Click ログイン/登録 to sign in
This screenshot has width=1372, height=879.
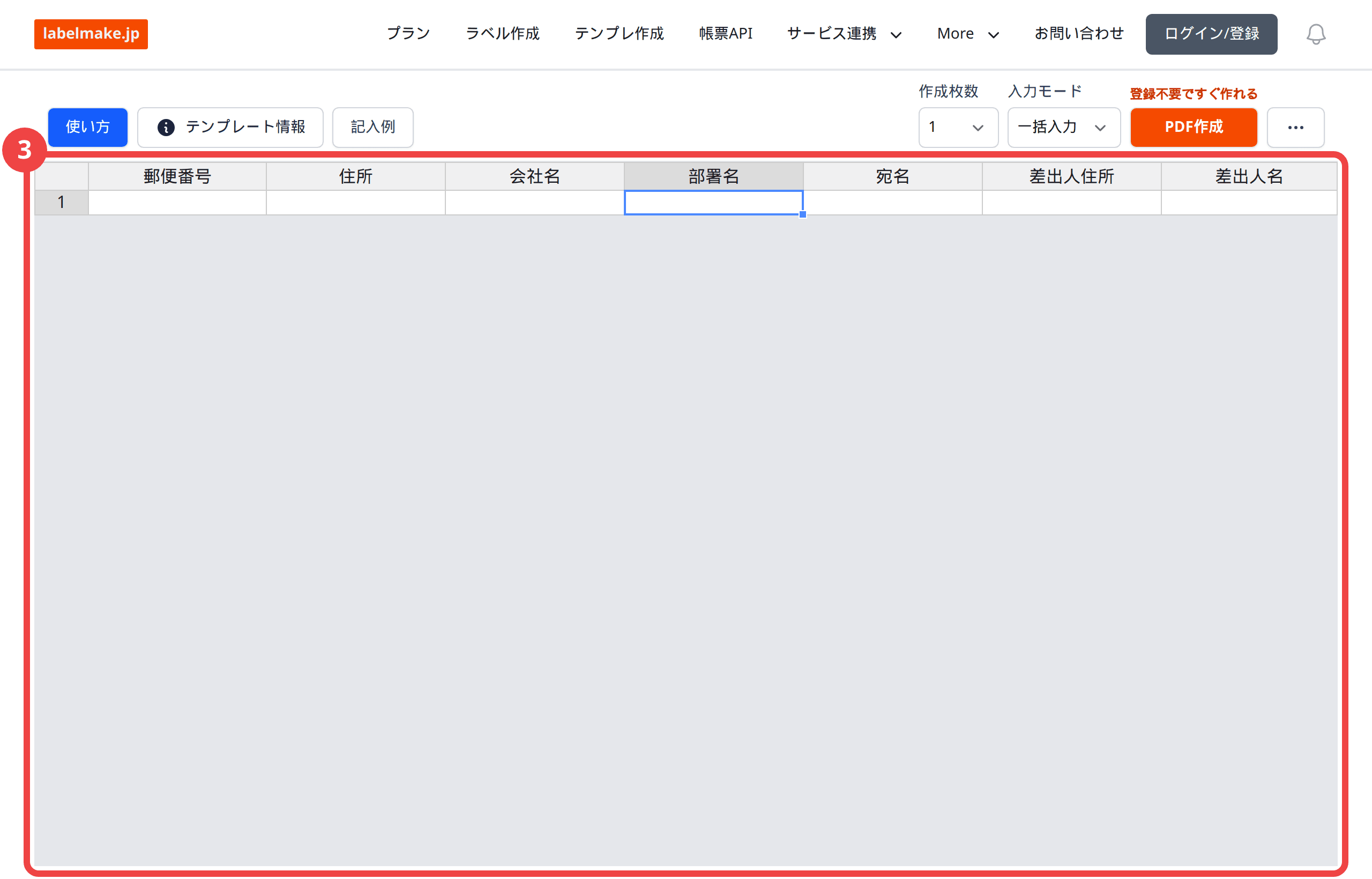click(1211, 34)
